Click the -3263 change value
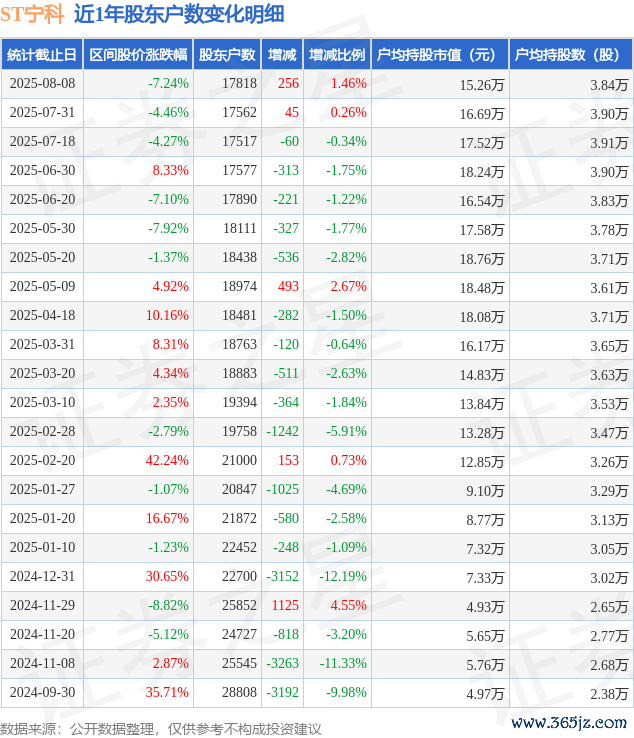The image size is (634, 738). tap(282, 663)
